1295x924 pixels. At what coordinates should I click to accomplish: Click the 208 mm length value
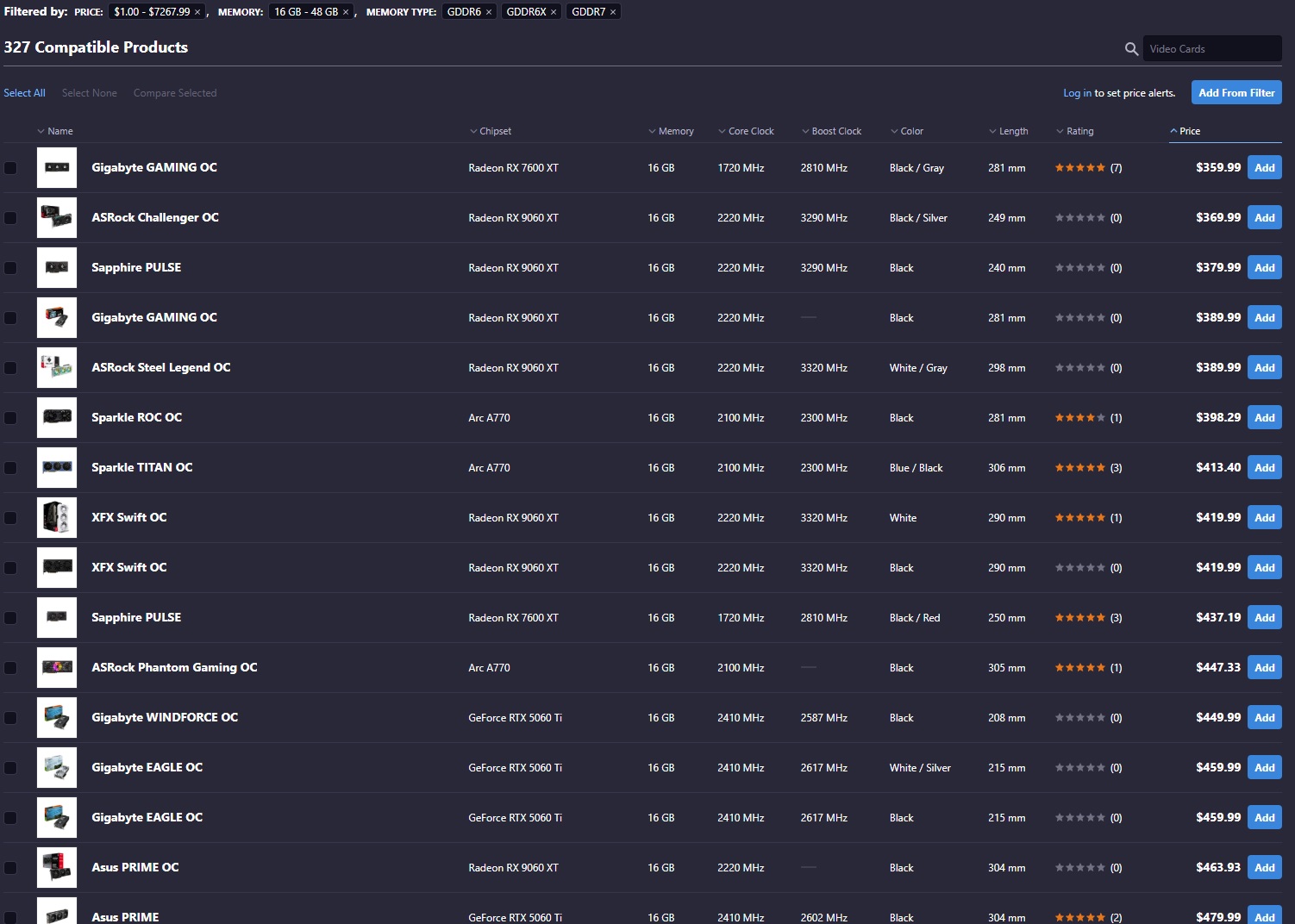coord(1007,718)
